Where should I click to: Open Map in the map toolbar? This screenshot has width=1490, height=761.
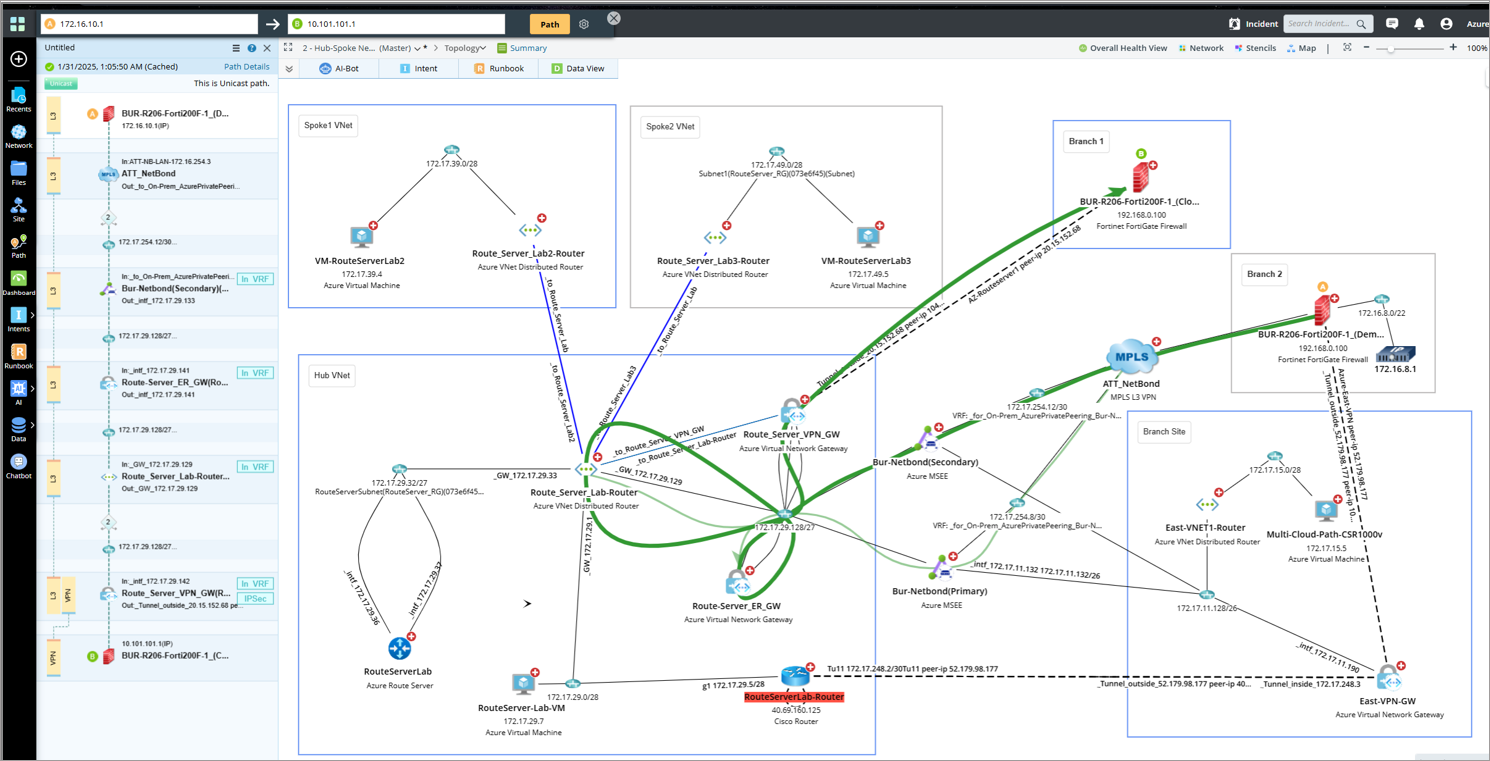tap(1301, 48)
